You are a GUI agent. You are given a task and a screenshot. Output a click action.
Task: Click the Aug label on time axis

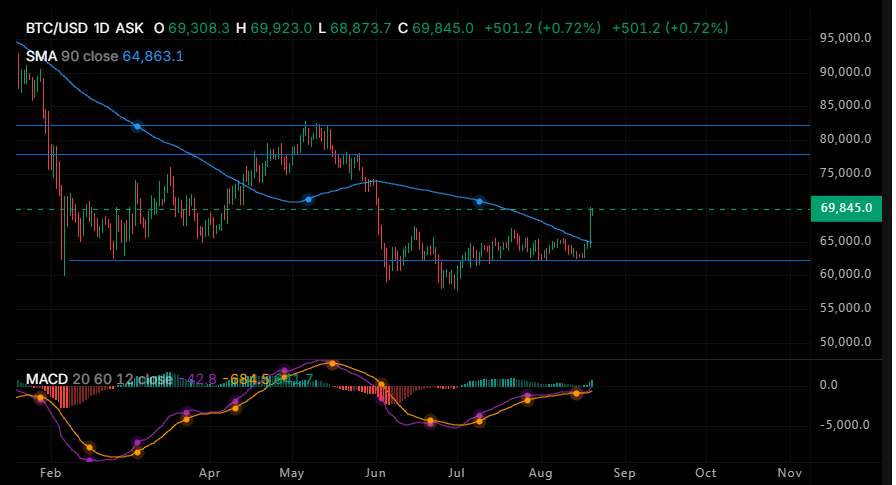541,473
